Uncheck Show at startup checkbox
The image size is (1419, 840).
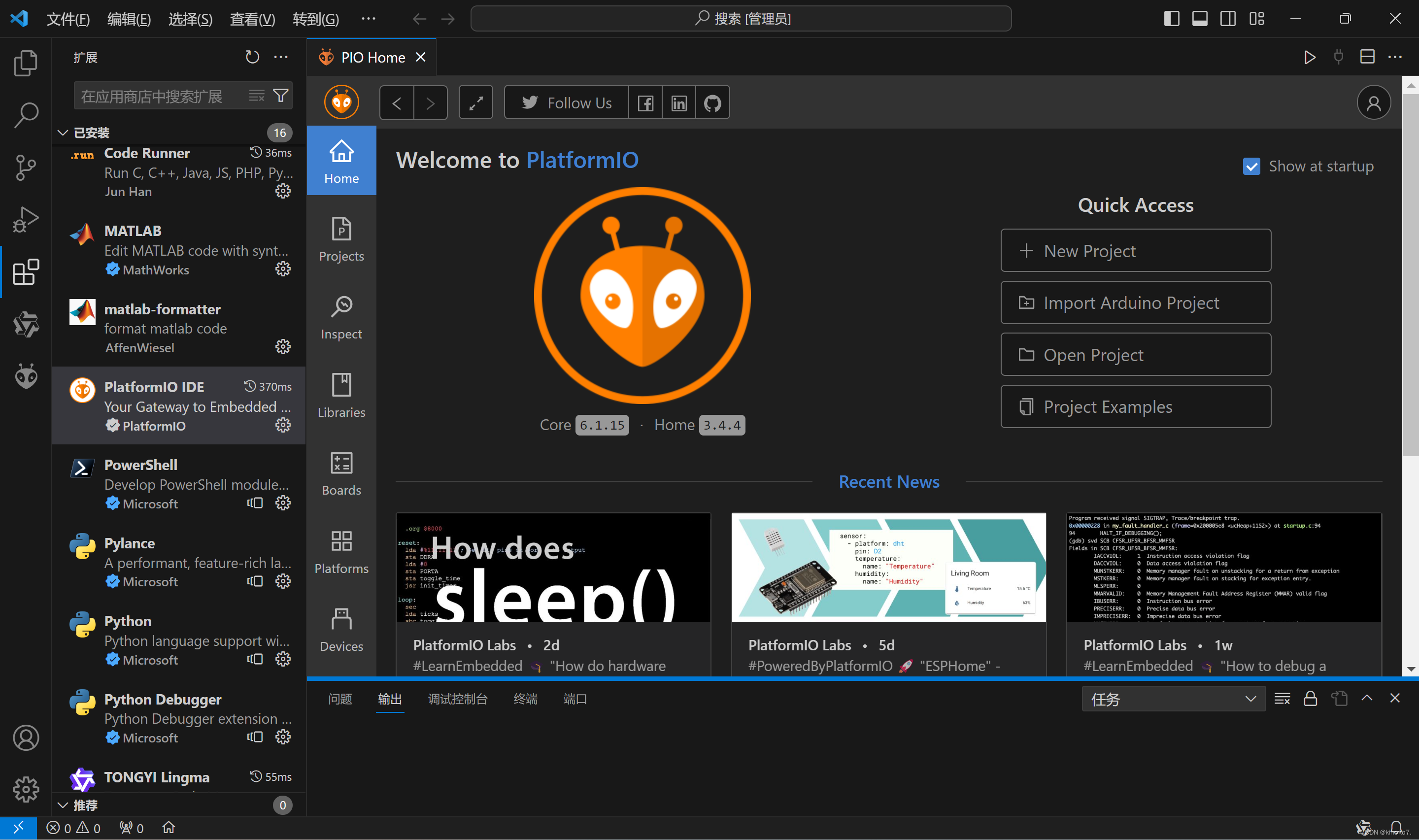point(1251,167)
